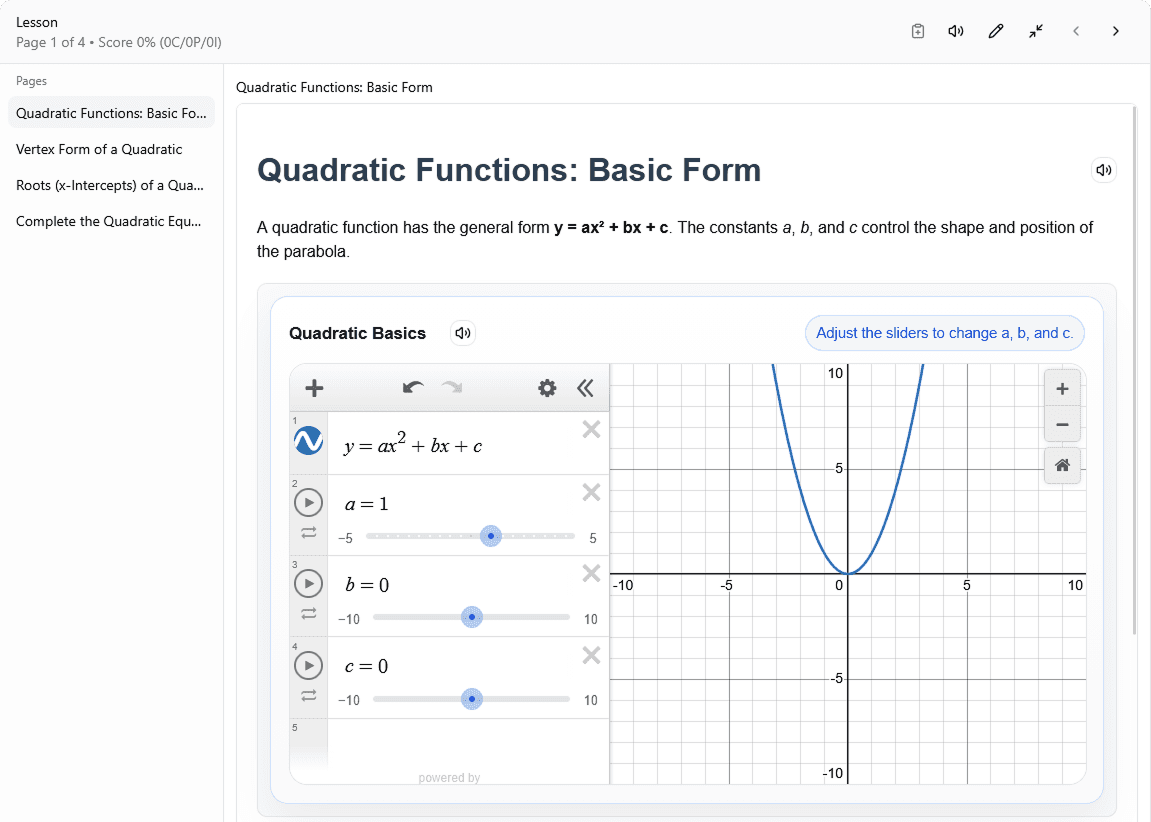1151x822 pixels.
Task: Click the header read-aloud speaker icon
Action: pyautogui.click(x=956, y=31)
